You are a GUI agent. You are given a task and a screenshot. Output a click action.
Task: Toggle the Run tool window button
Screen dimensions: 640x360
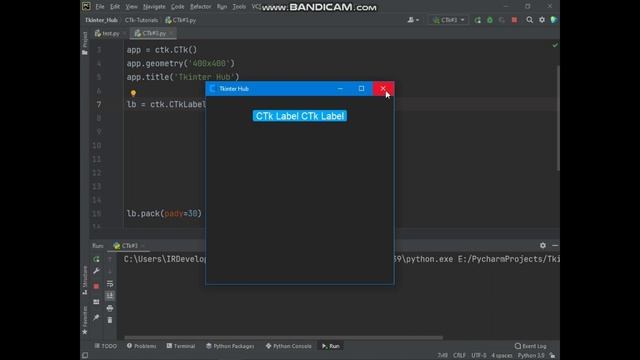[x=331, y=346]
